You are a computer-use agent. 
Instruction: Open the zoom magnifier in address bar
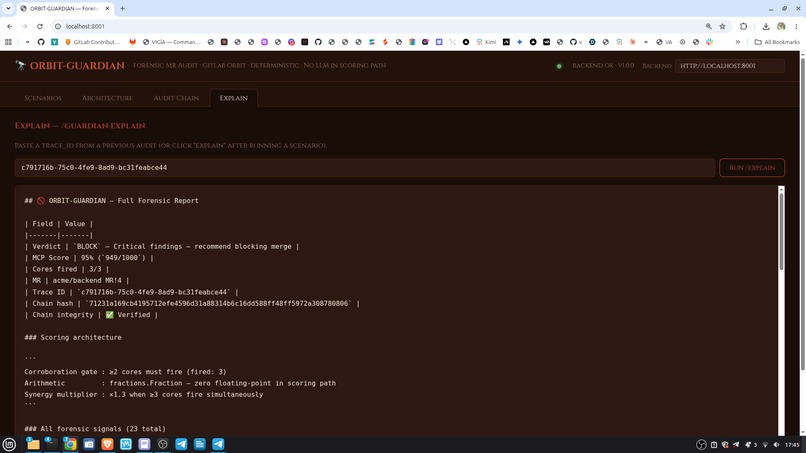708,26
